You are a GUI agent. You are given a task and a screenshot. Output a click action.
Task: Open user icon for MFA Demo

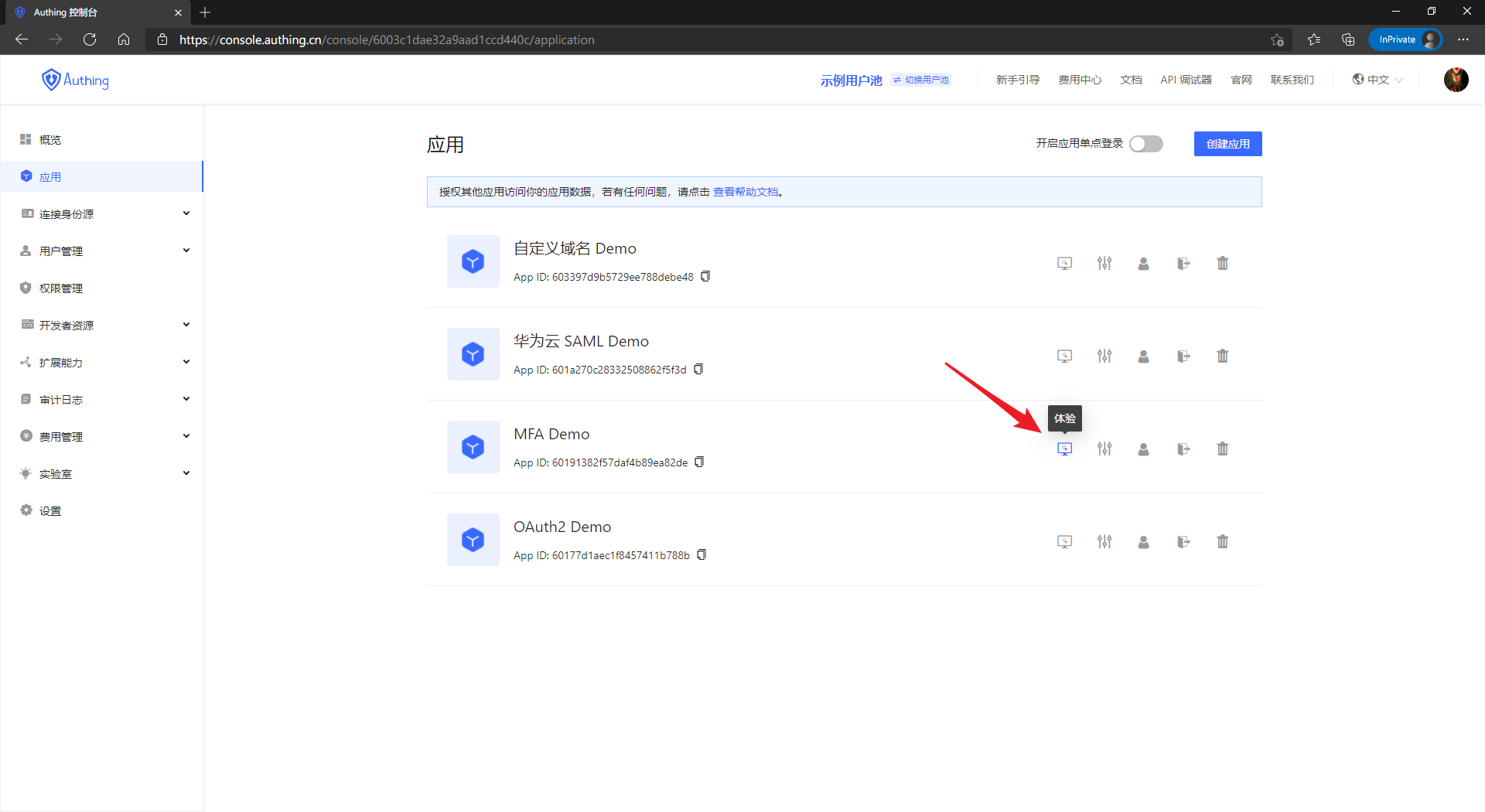(x=1144, y=449)
